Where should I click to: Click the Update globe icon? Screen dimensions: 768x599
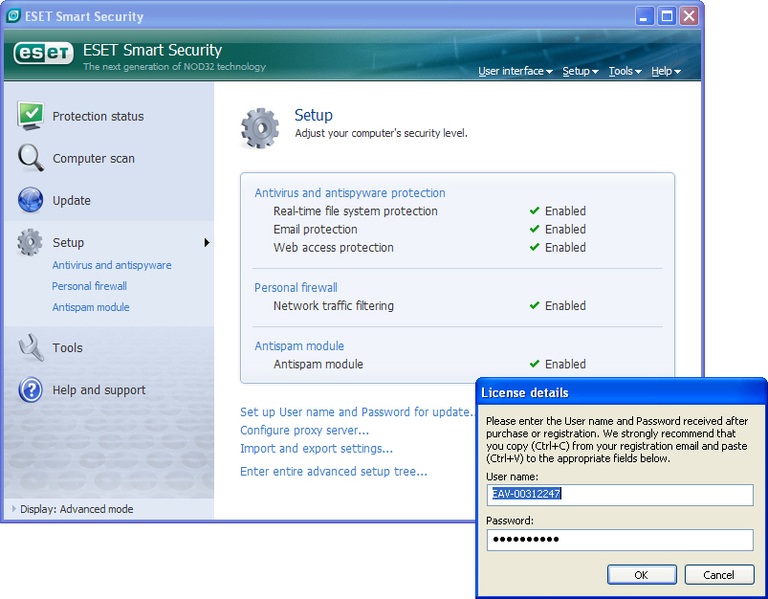(30, 200)
